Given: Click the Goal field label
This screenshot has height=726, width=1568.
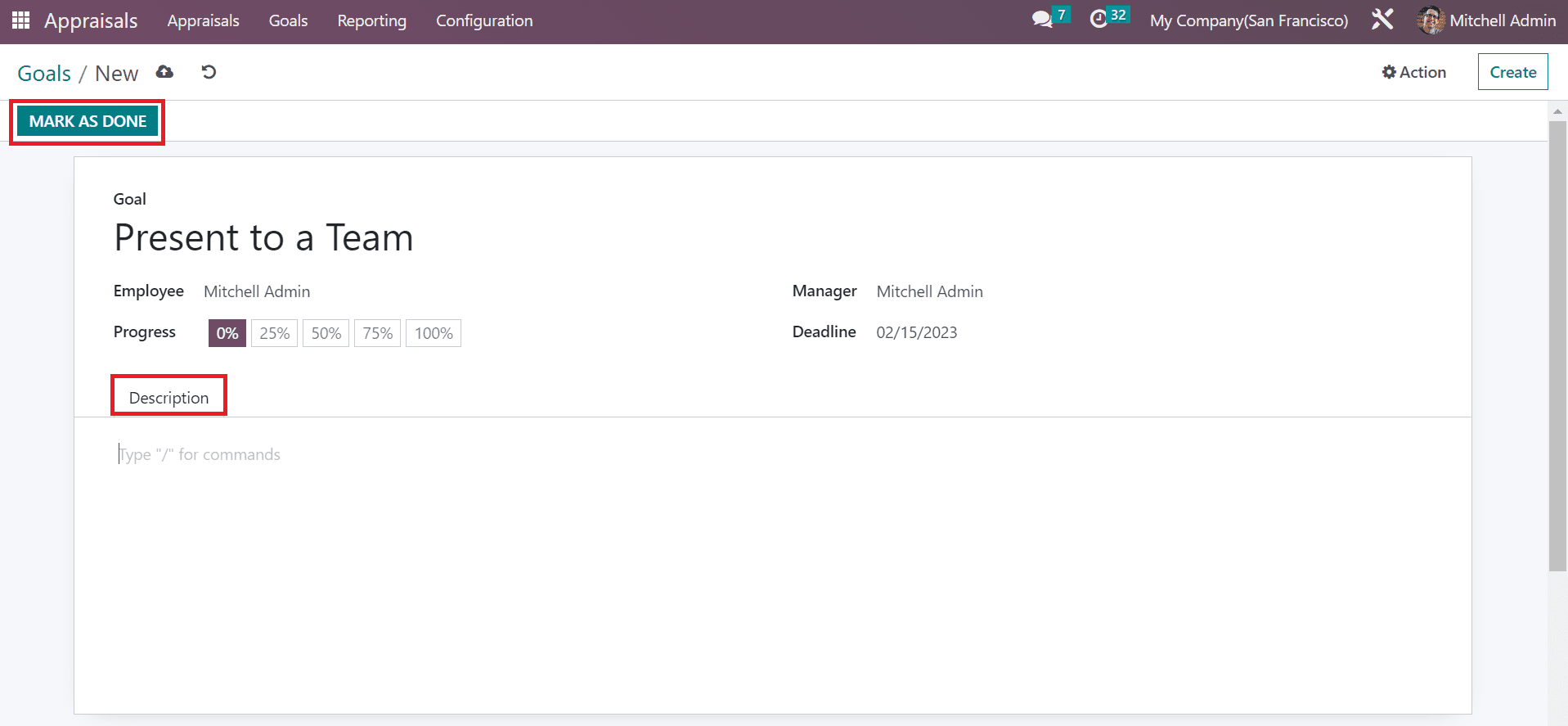Looking at the screenshot, I should pyautogui.click(x=130, y=199).
